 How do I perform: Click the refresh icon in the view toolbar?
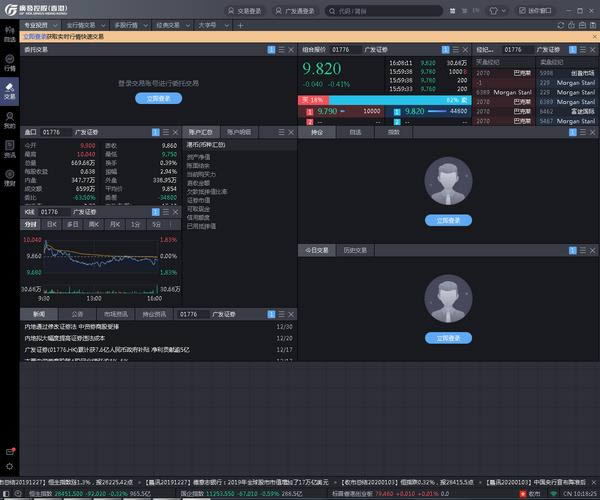[561, 25]
